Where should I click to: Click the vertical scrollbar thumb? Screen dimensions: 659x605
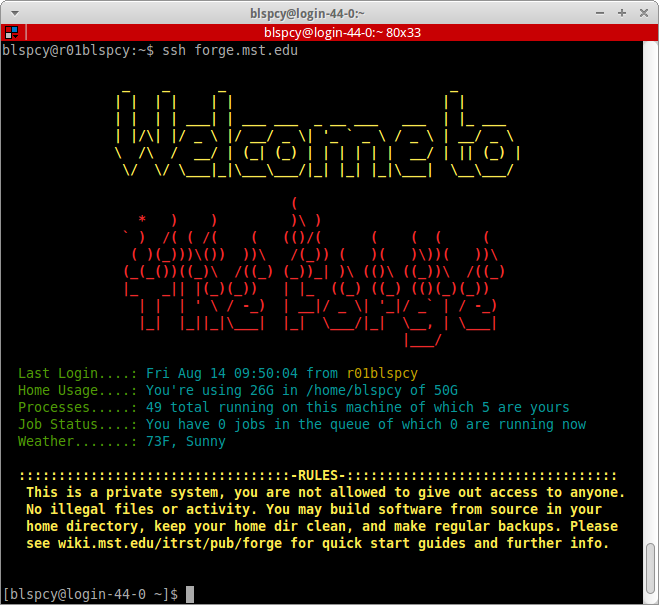click(650, 568)
